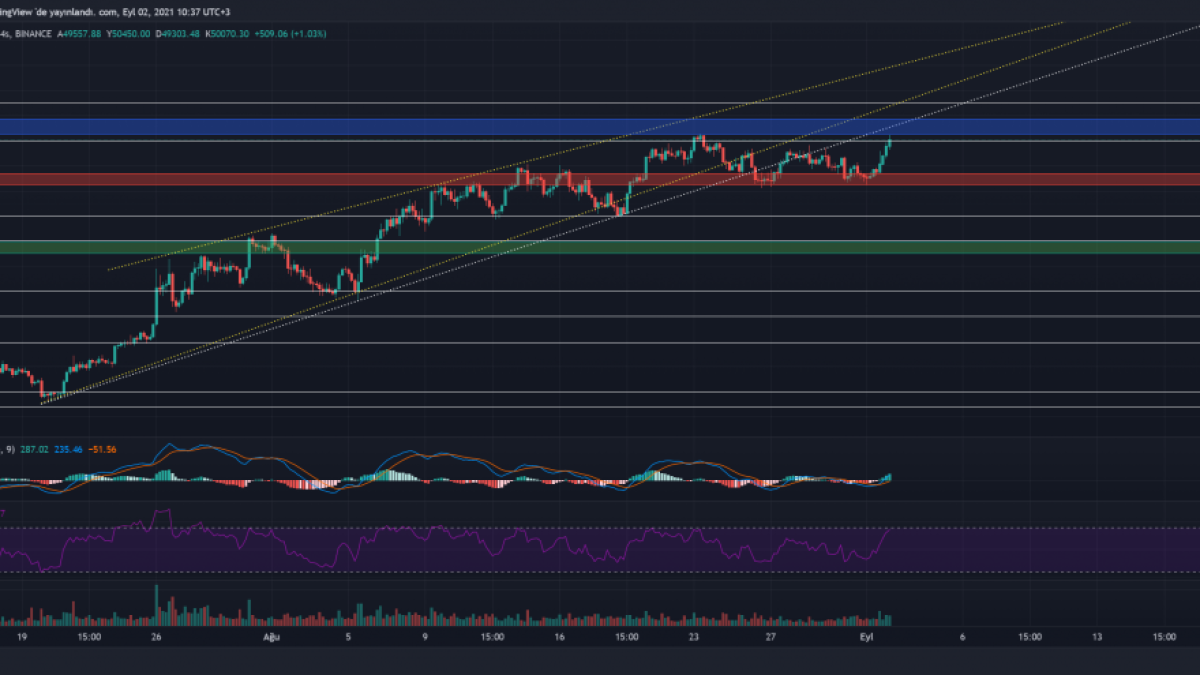This screenshot has height=675, width=1200.
Task: Click the +509.06 (+1.03%) price change
Action: (x=295, y=33)
